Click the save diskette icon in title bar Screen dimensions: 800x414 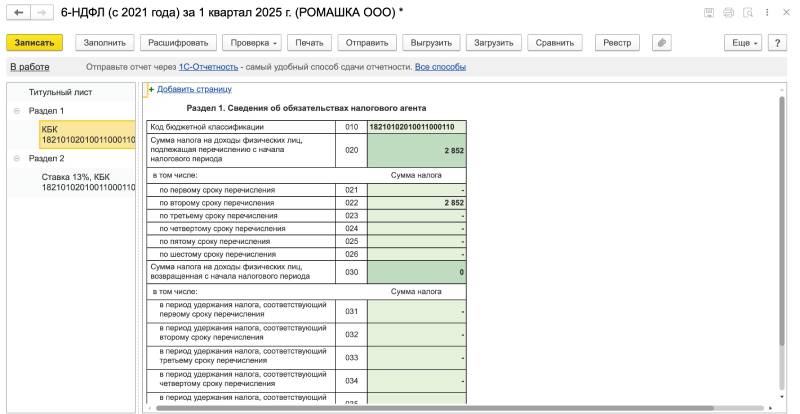(709, 12)
